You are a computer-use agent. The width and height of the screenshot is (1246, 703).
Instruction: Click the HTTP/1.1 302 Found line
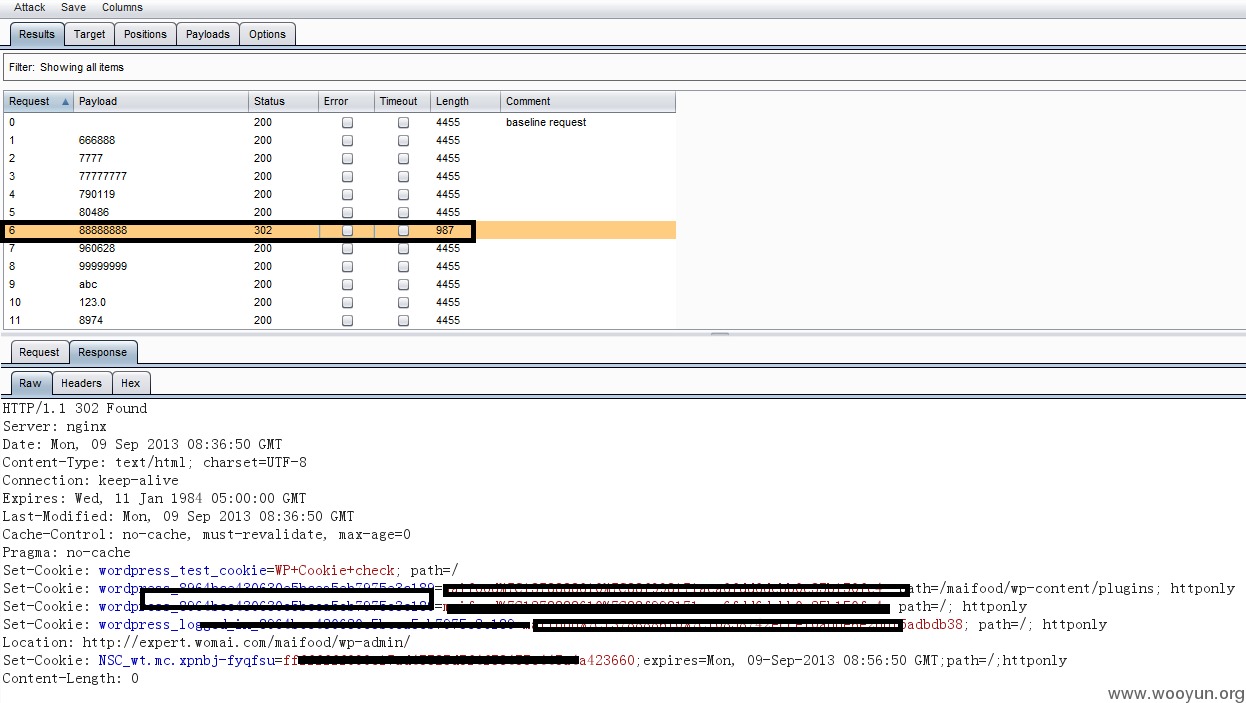point(75,408)
